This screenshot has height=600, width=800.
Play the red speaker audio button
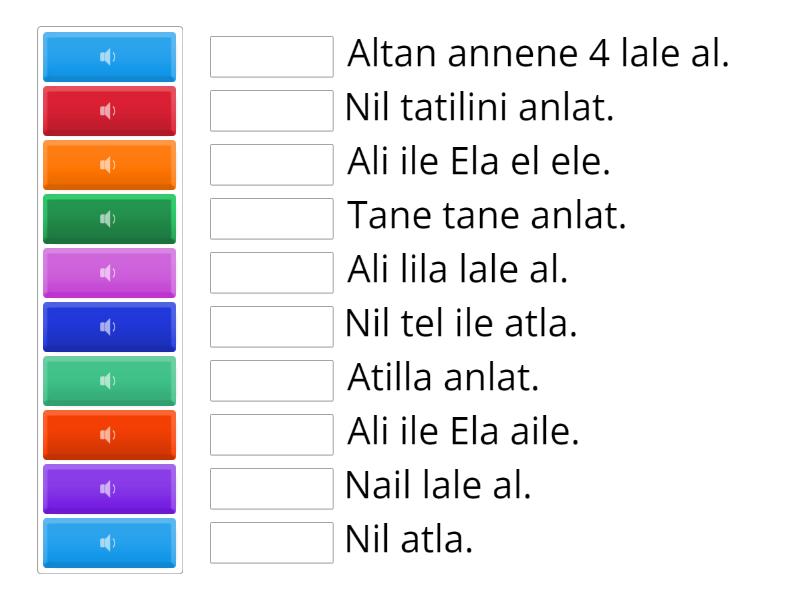coord(109,111)
